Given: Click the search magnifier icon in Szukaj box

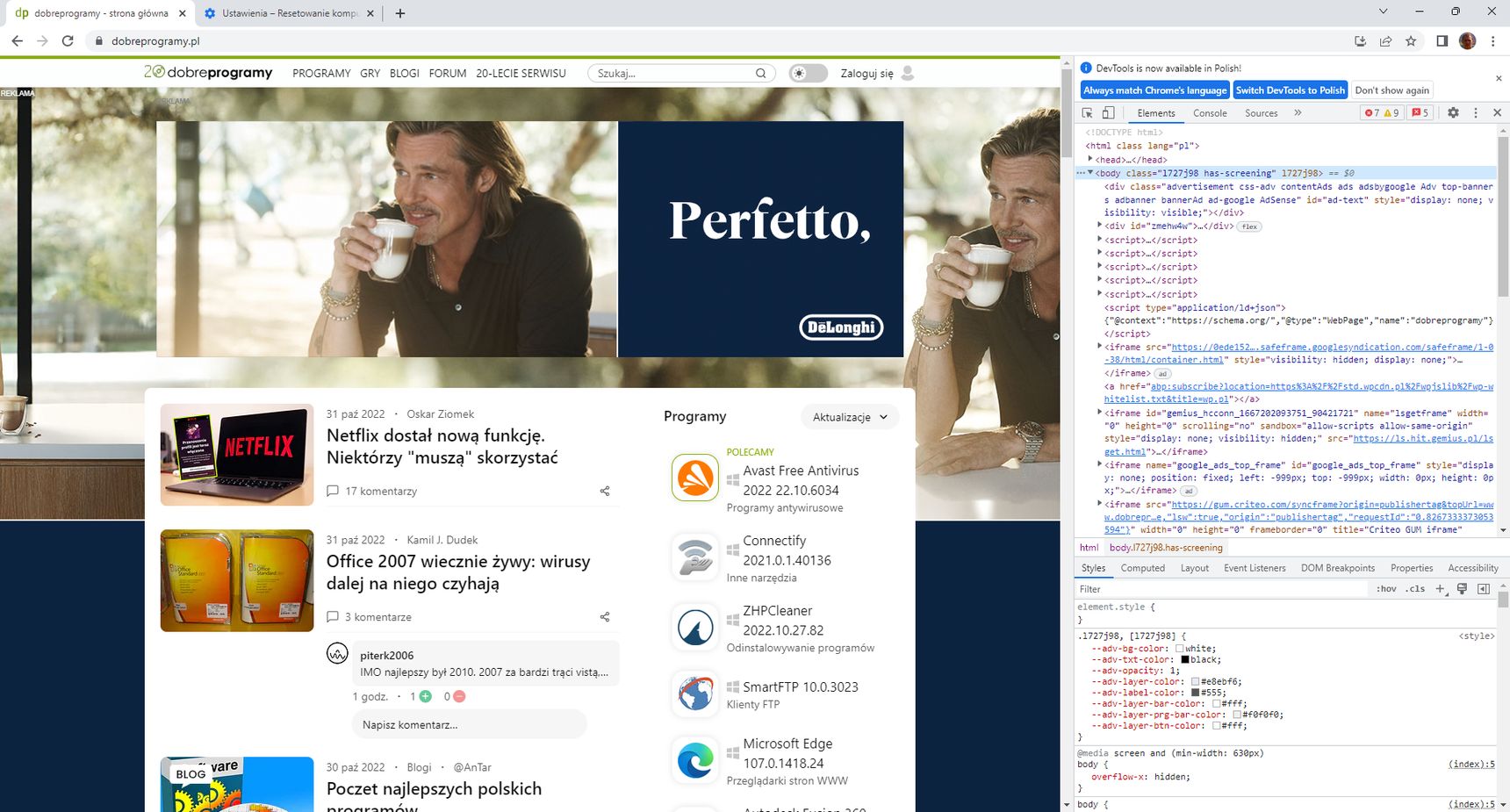Looking at the screenshot, I should point(761,74).
